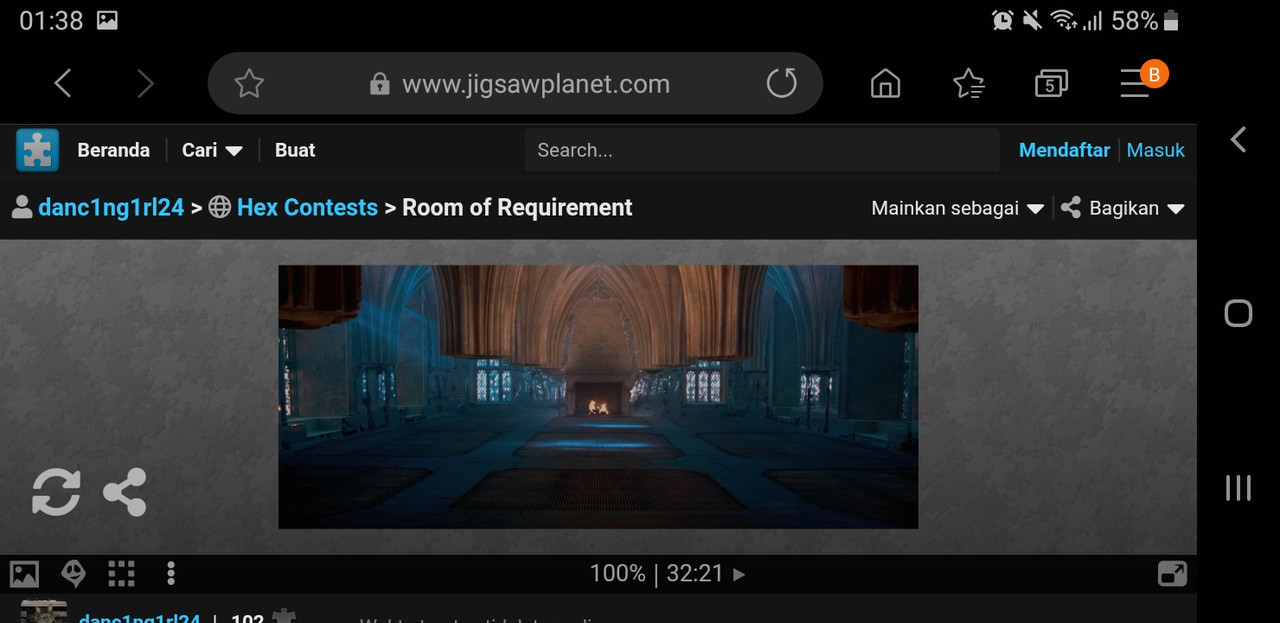Arrange pieces with the grid icon

tap(122, 574)
